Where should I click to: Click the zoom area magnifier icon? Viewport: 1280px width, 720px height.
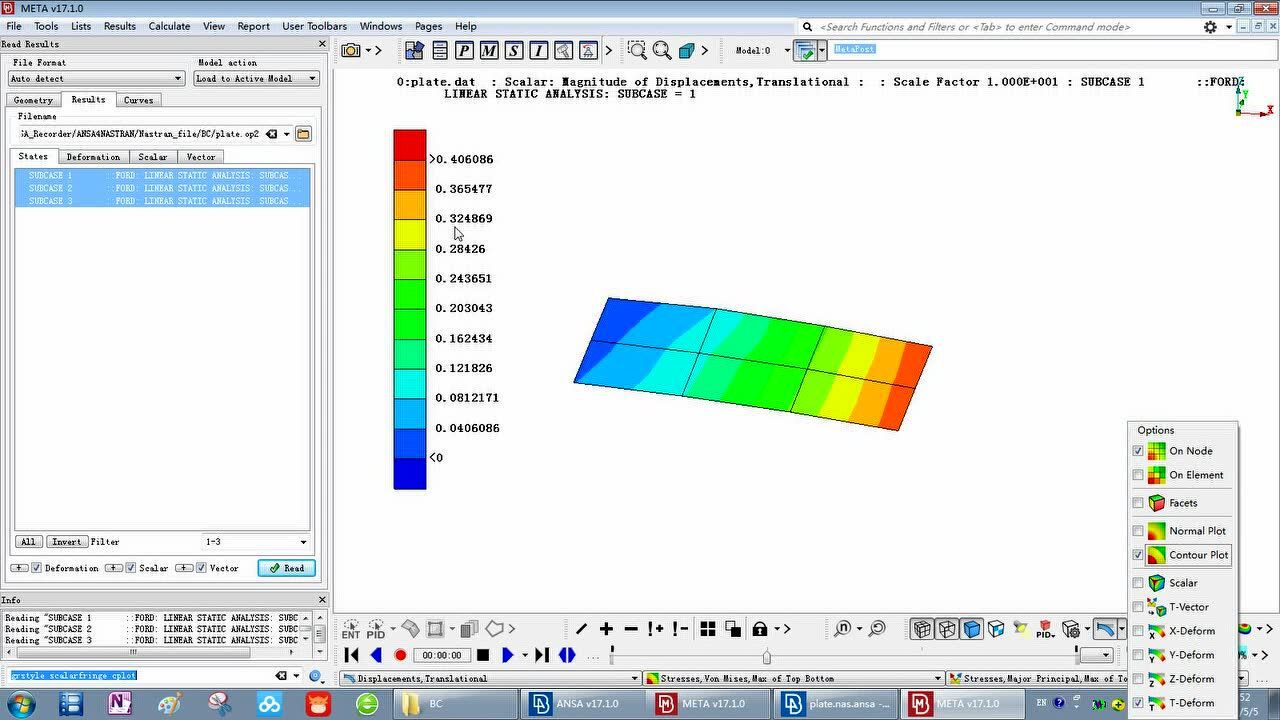pos(637,50)
